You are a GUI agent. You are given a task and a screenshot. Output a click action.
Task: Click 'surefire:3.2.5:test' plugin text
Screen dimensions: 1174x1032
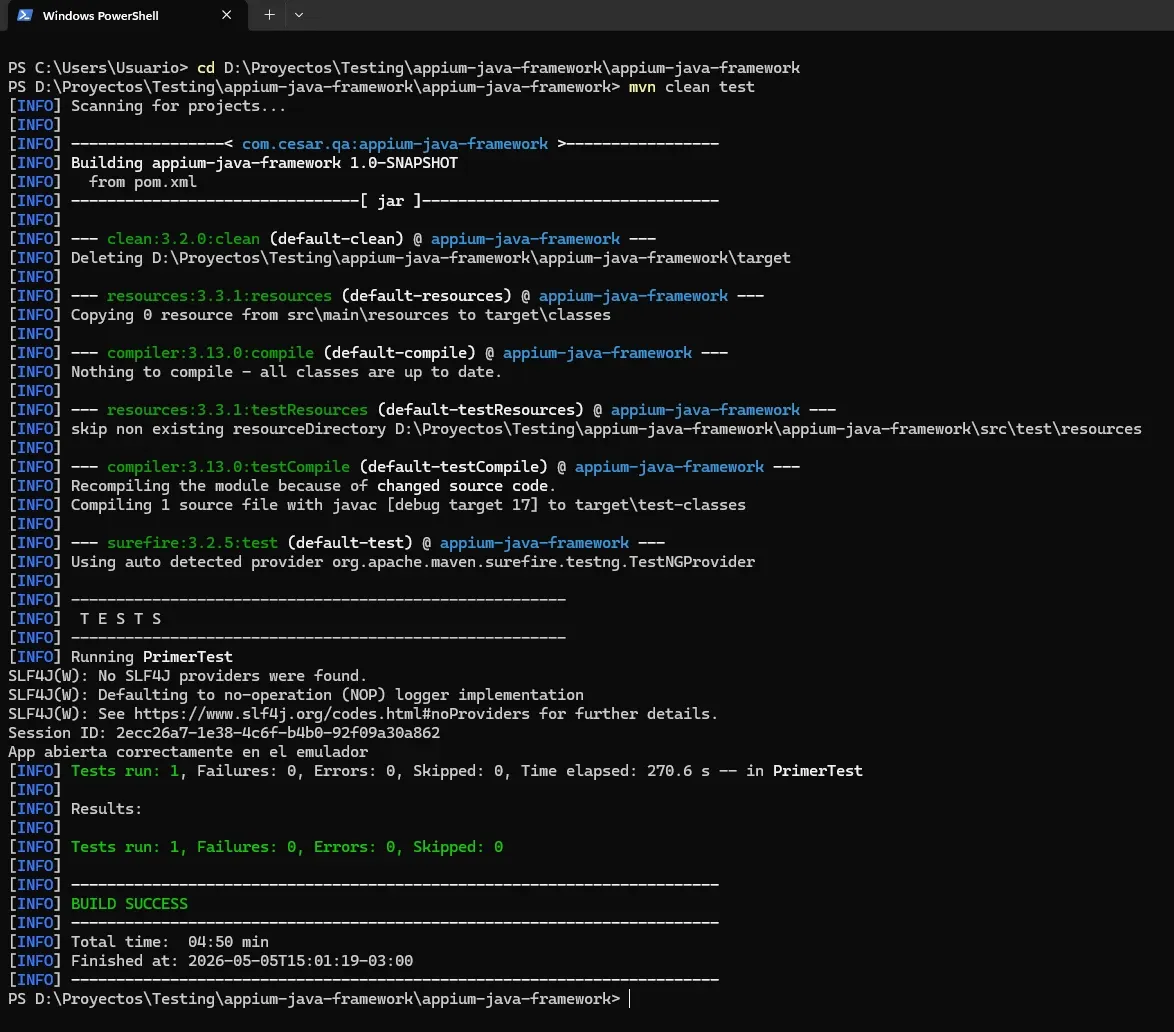[x=192, y=543]
